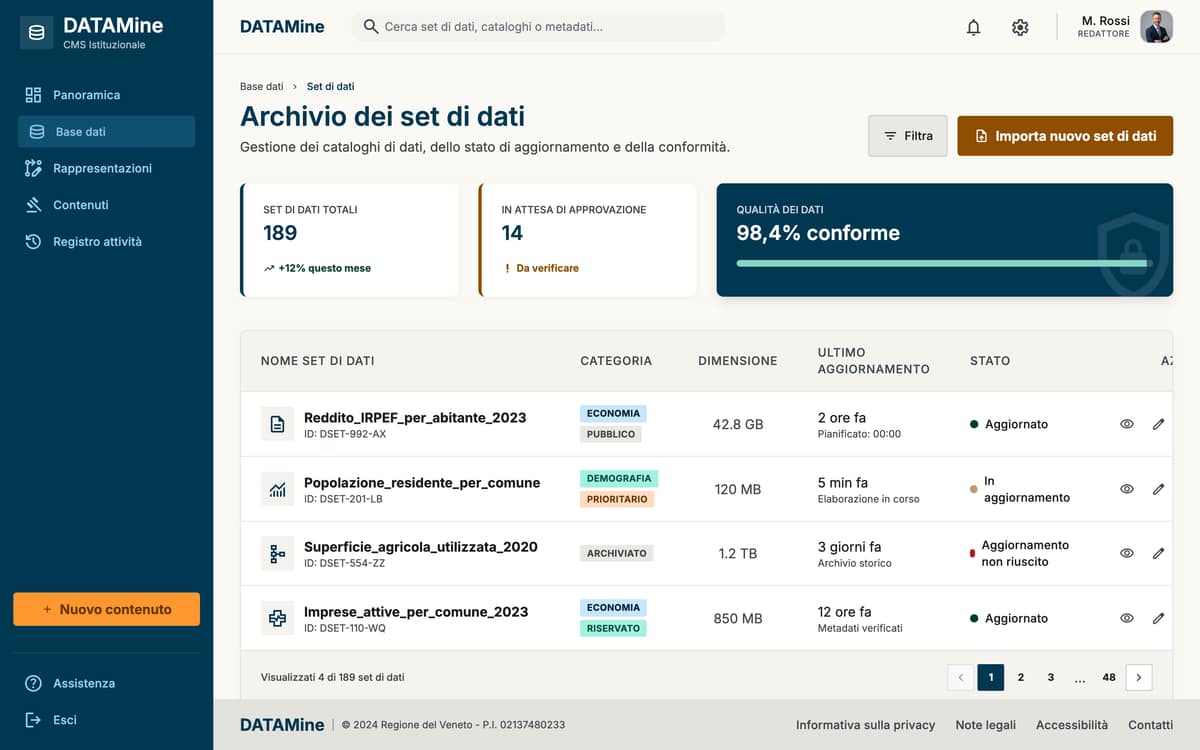Click the Filtra button
Image resolution: width=1200 pixels, height=750 pixels.
(908, 136)
